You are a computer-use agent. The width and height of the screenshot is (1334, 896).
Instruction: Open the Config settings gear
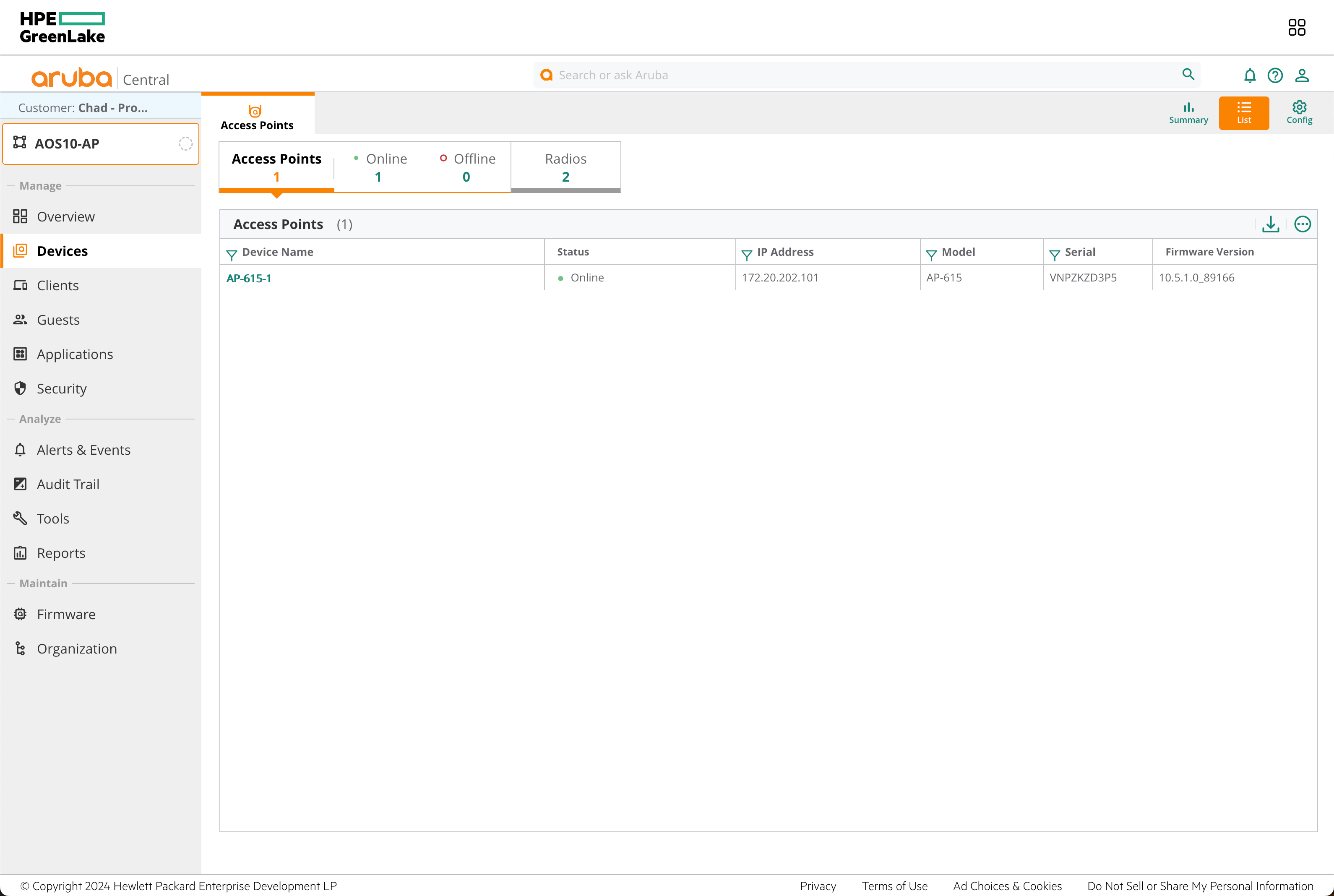click(x=1299, y=112)
